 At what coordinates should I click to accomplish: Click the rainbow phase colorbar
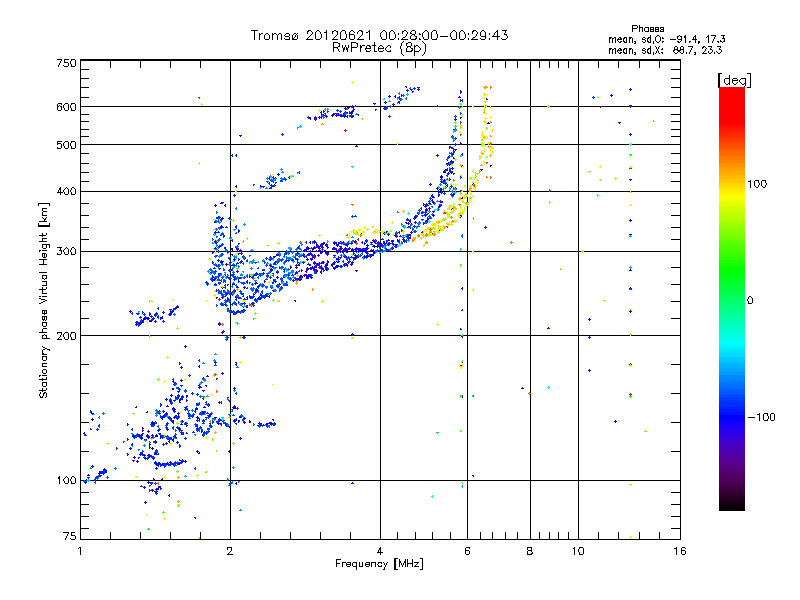[x=732, y=298]
